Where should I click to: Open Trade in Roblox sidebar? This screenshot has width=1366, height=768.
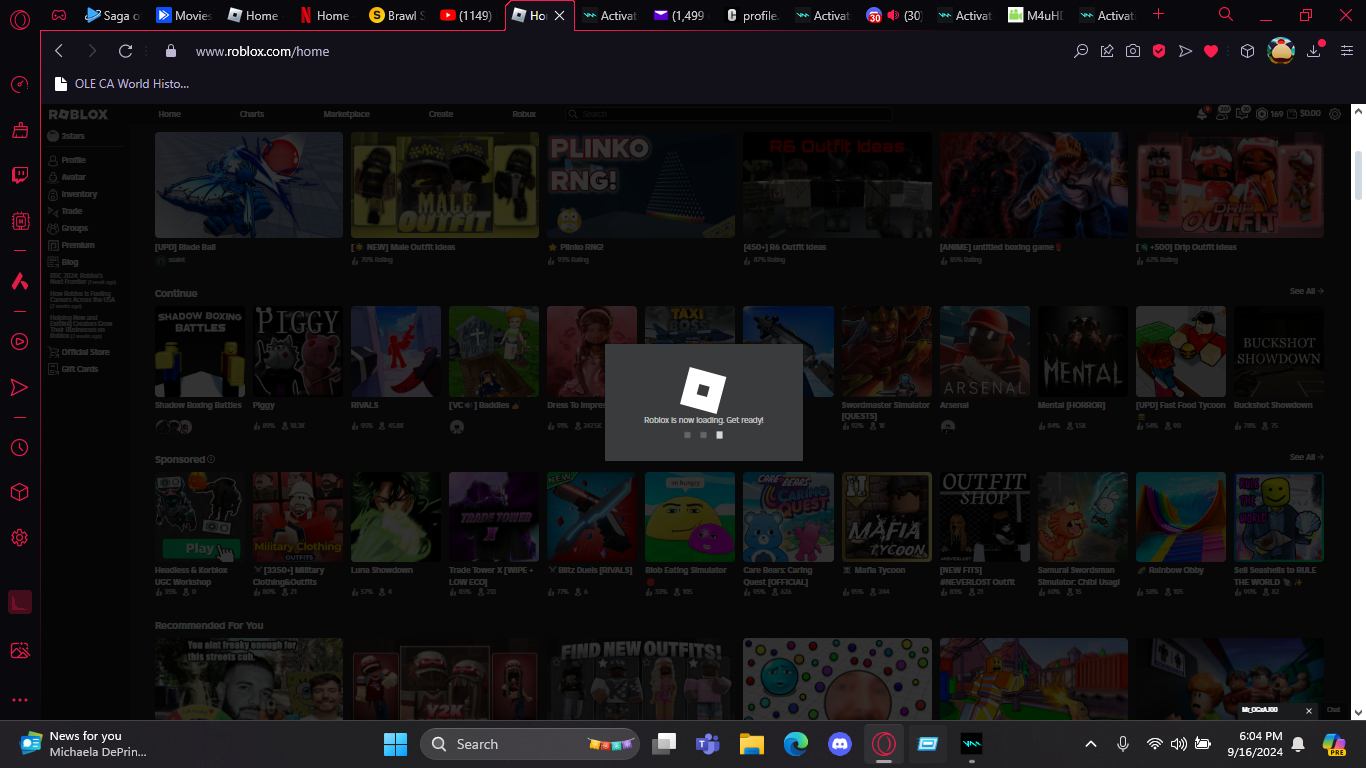(71, 211)
